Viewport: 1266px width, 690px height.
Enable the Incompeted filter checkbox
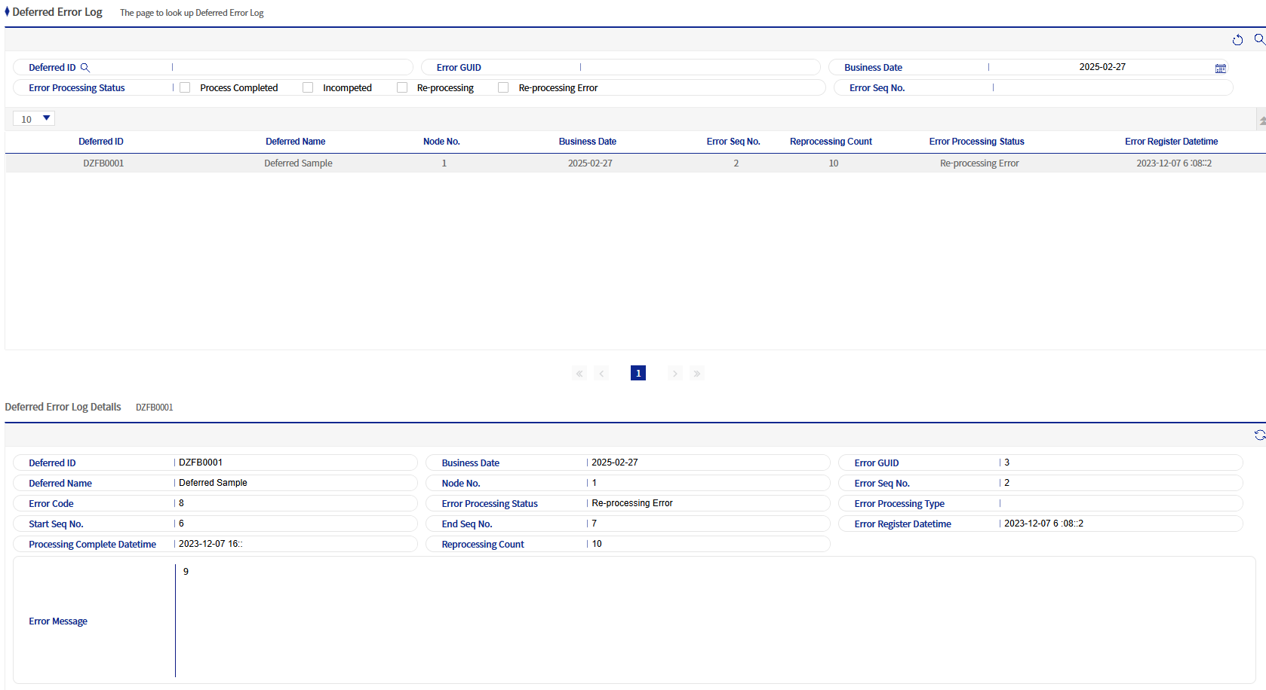coord(307,87)
